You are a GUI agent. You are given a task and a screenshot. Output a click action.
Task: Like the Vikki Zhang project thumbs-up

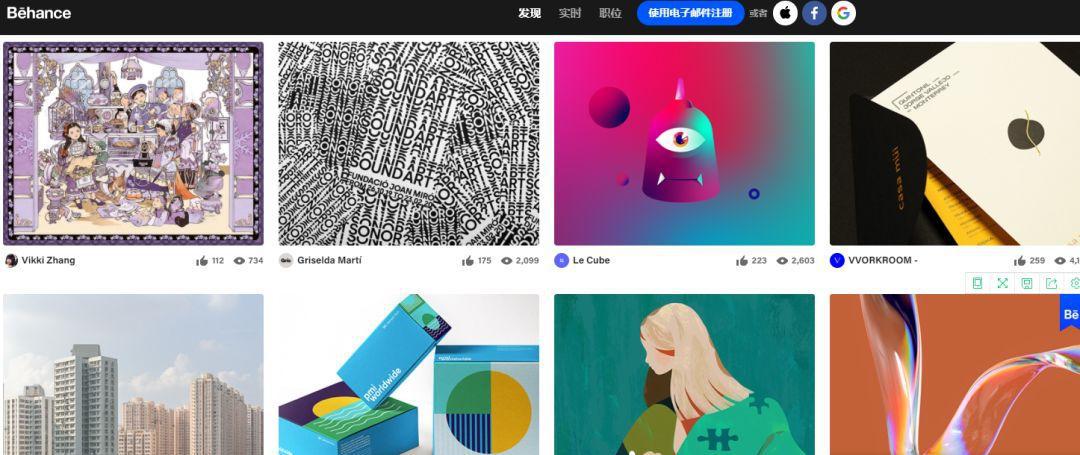pos(202,261)
